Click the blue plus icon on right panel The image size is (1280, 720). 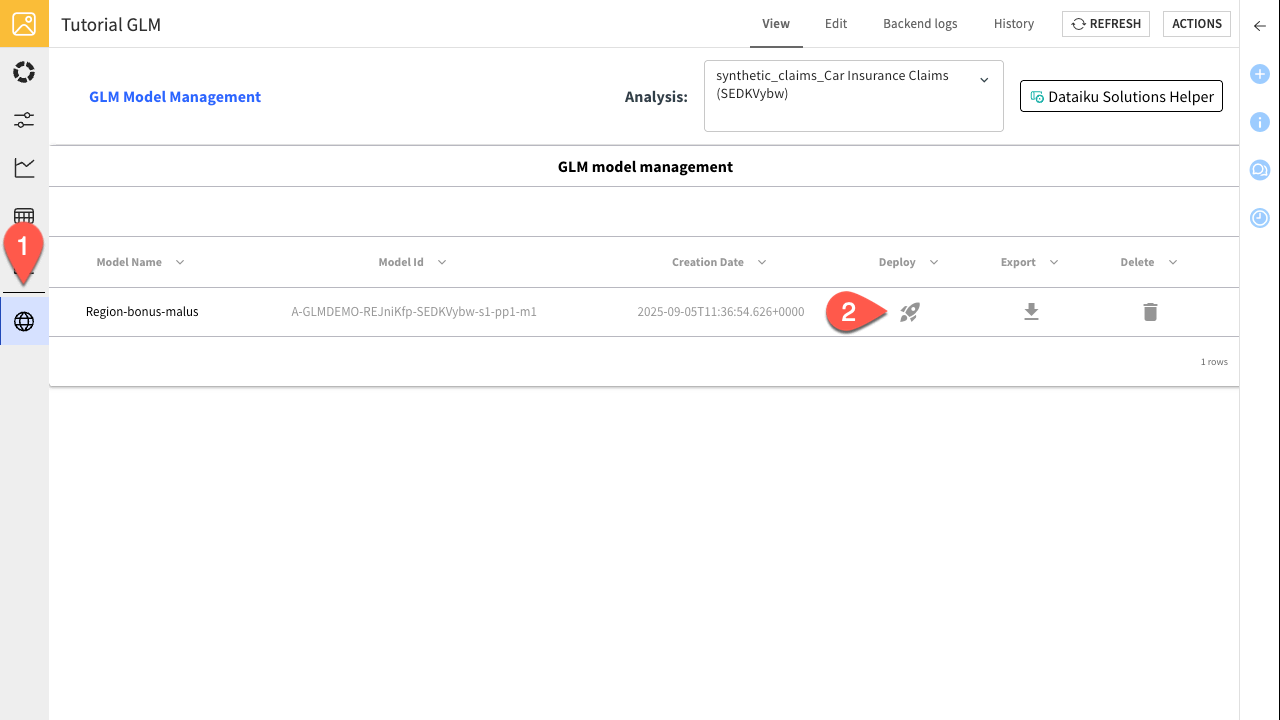click(x=1259, y=74)
